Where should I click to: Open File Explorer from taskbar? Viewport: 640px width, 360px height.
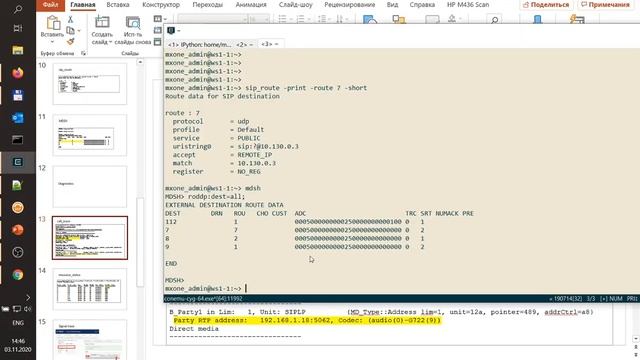(x=18, y=51)
